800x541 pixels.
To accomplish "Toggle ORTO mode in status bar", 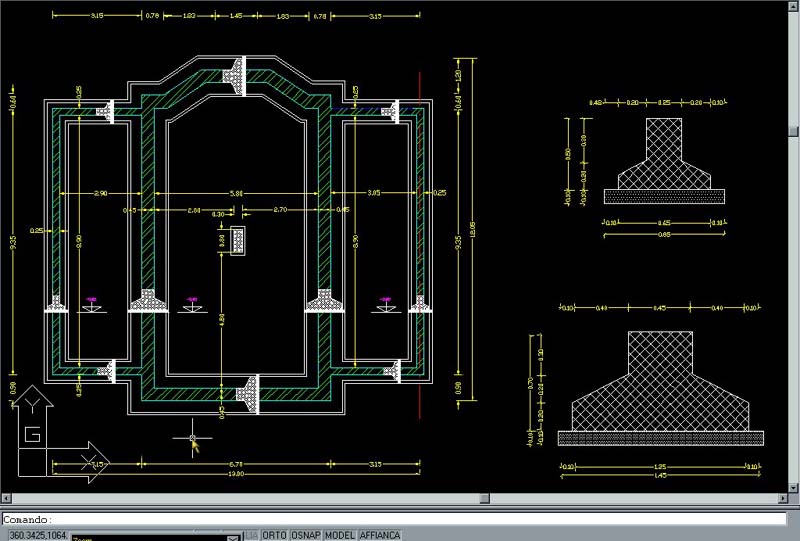I will [274, 535].
